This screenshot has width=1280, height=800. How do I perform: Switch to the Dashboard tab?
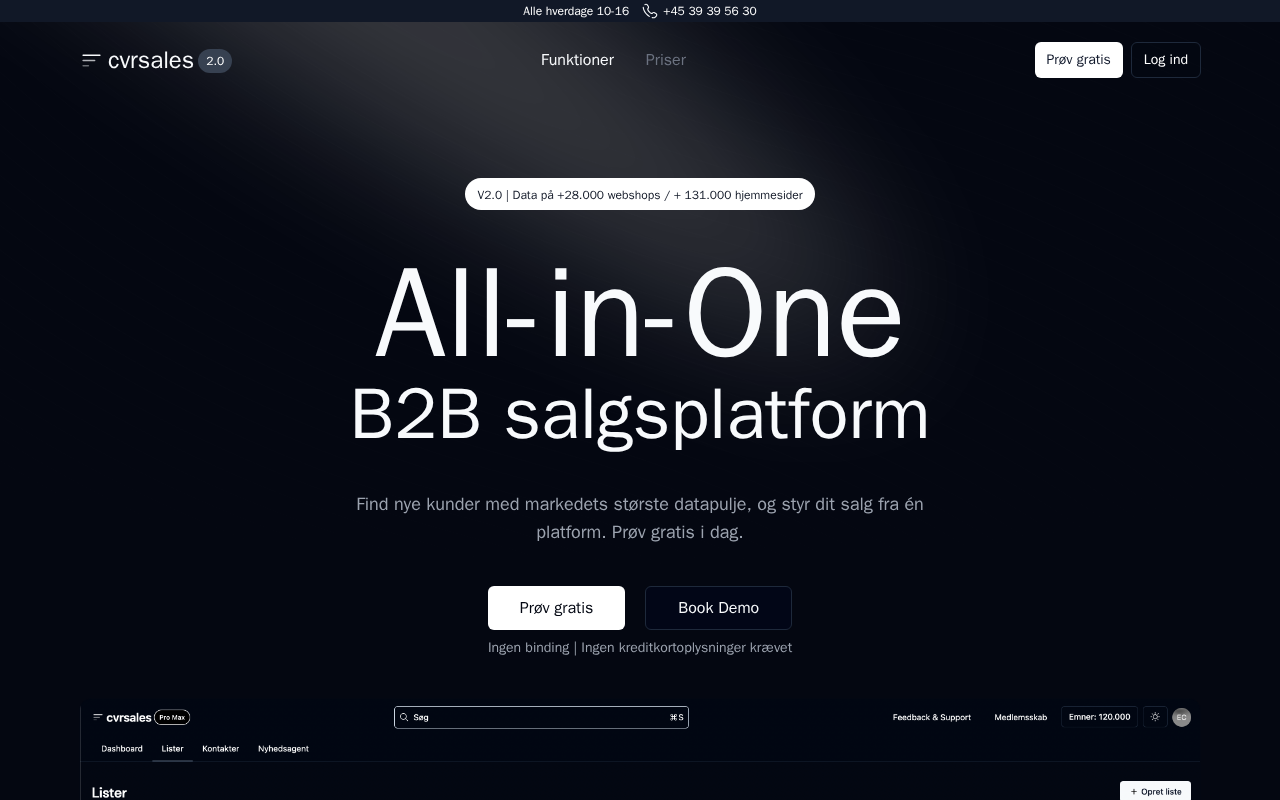[122, 748]
